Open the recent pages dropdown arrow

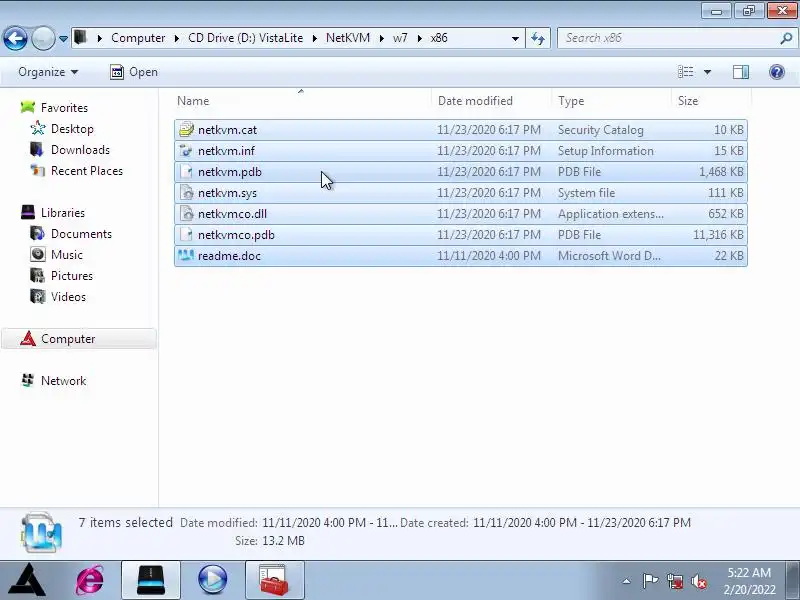(63, 38)
